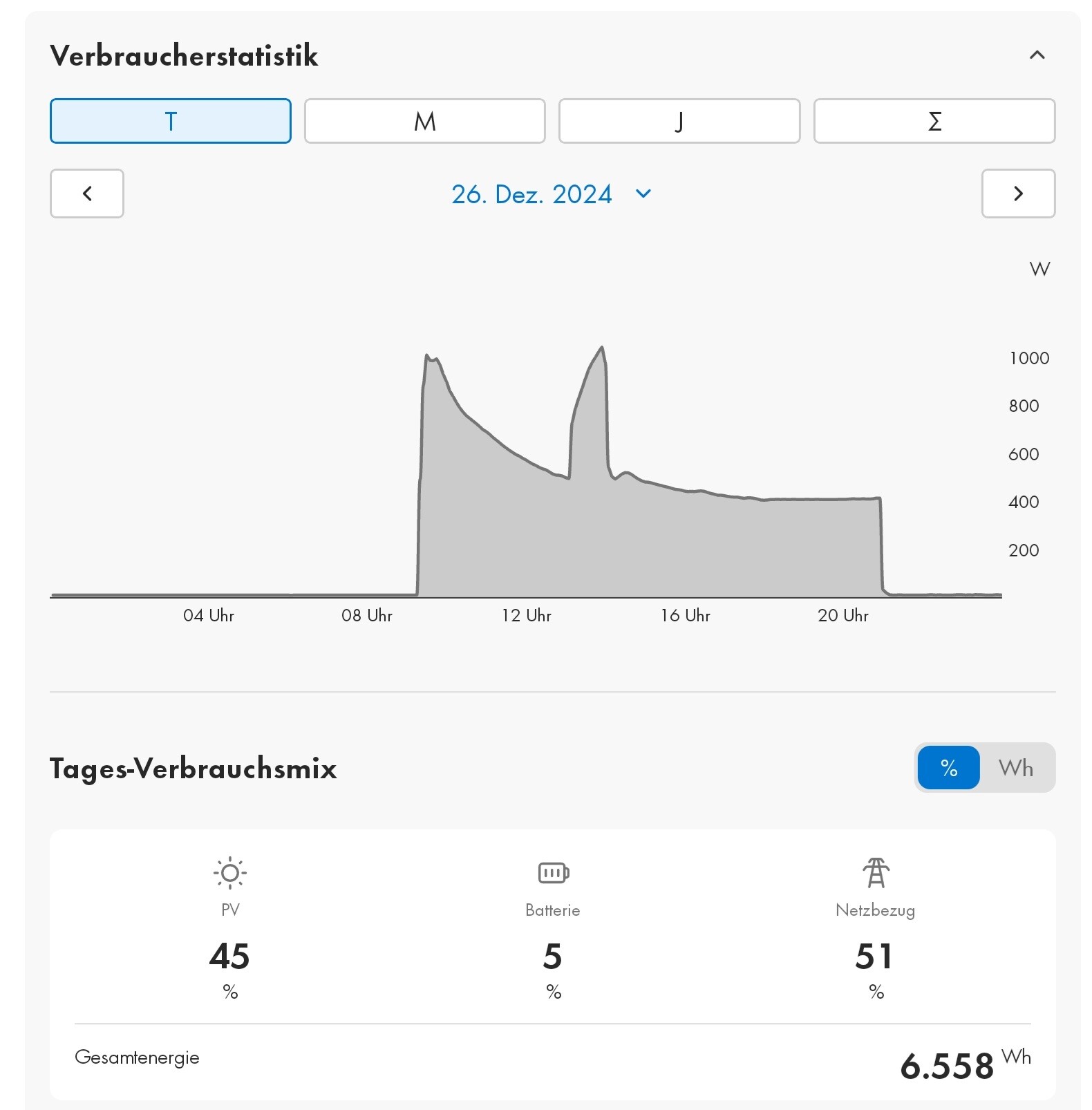1092x1110 pixels.
Task: Click the PV sun icon
Action: coord(230,873)
